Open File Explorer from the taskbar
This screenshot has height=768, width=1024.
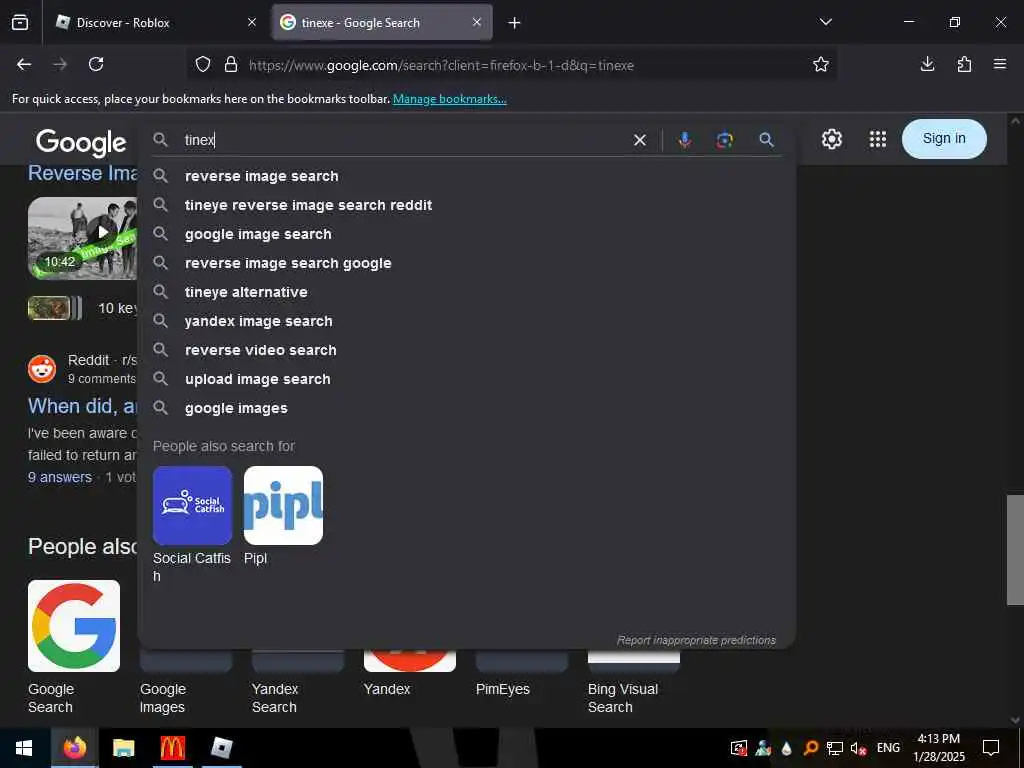123,748
